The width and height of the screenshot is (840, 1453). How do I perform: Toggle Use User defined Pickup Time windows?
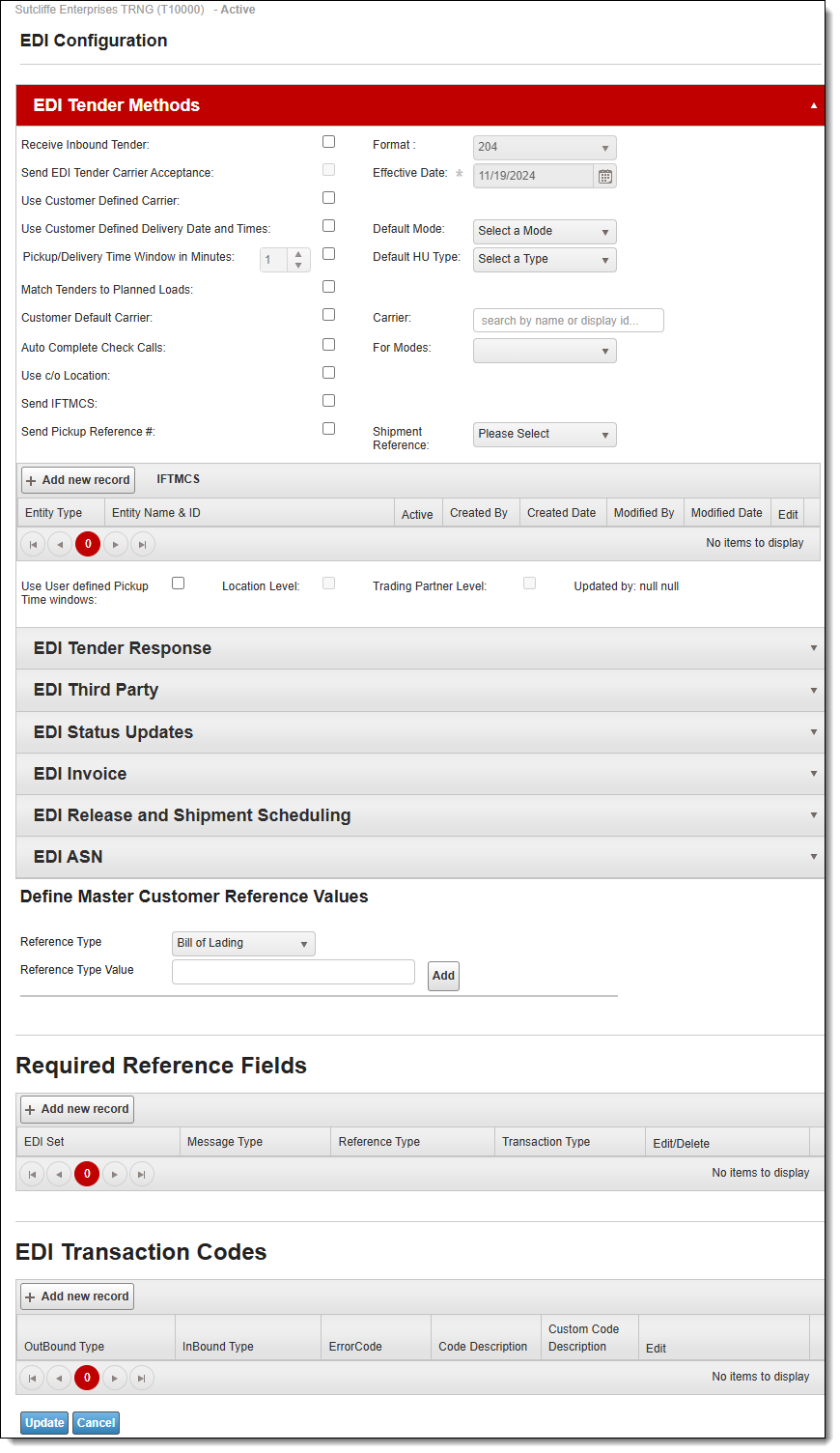pyautogui.click(x=178, y=584)
